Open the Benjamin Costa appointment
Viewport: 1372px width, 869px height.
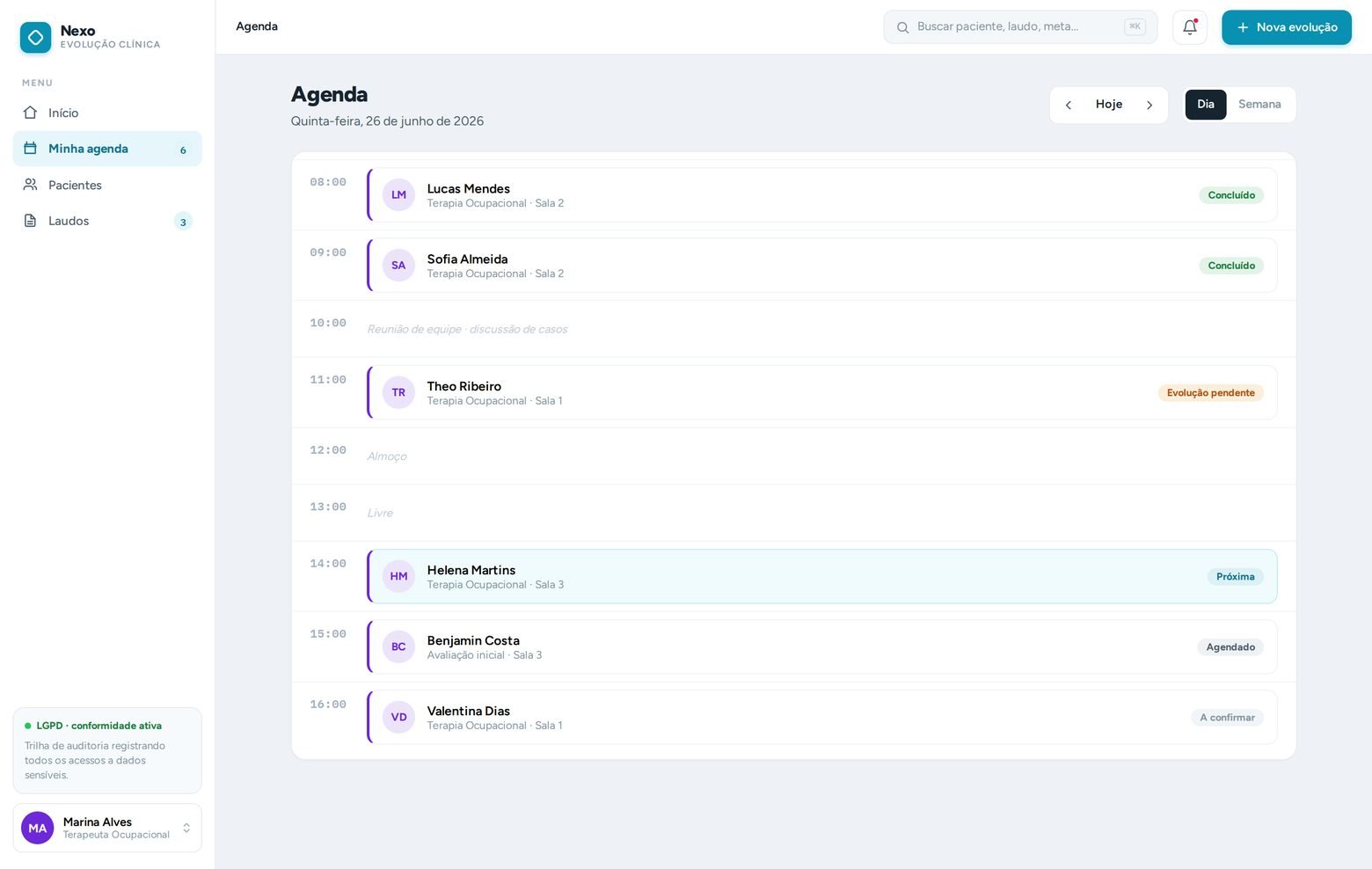click(822, 646)
